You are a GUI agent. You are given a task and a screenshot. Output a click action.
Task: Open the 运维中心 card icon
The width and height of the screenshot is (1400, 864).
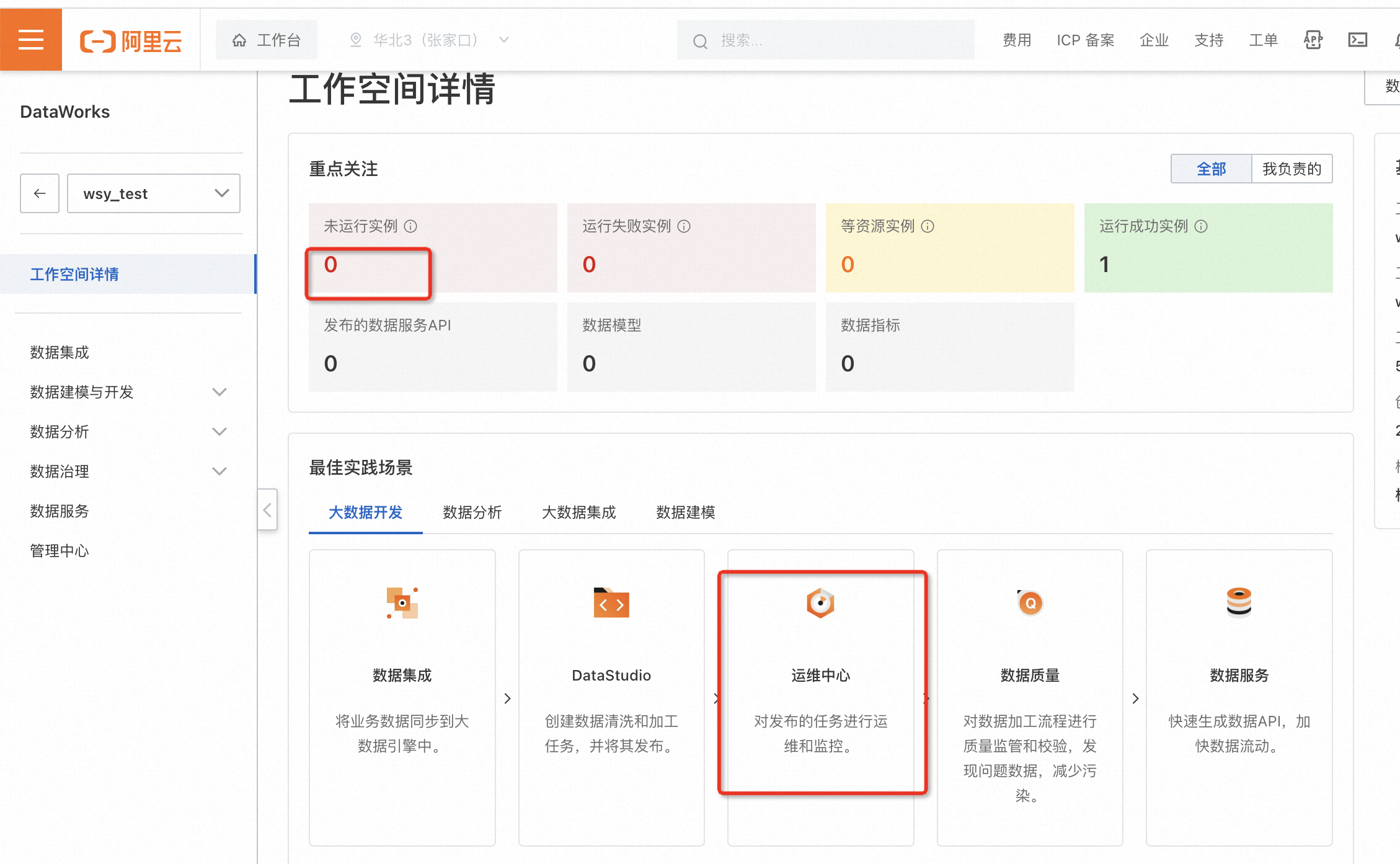click(x=820, y=603)
